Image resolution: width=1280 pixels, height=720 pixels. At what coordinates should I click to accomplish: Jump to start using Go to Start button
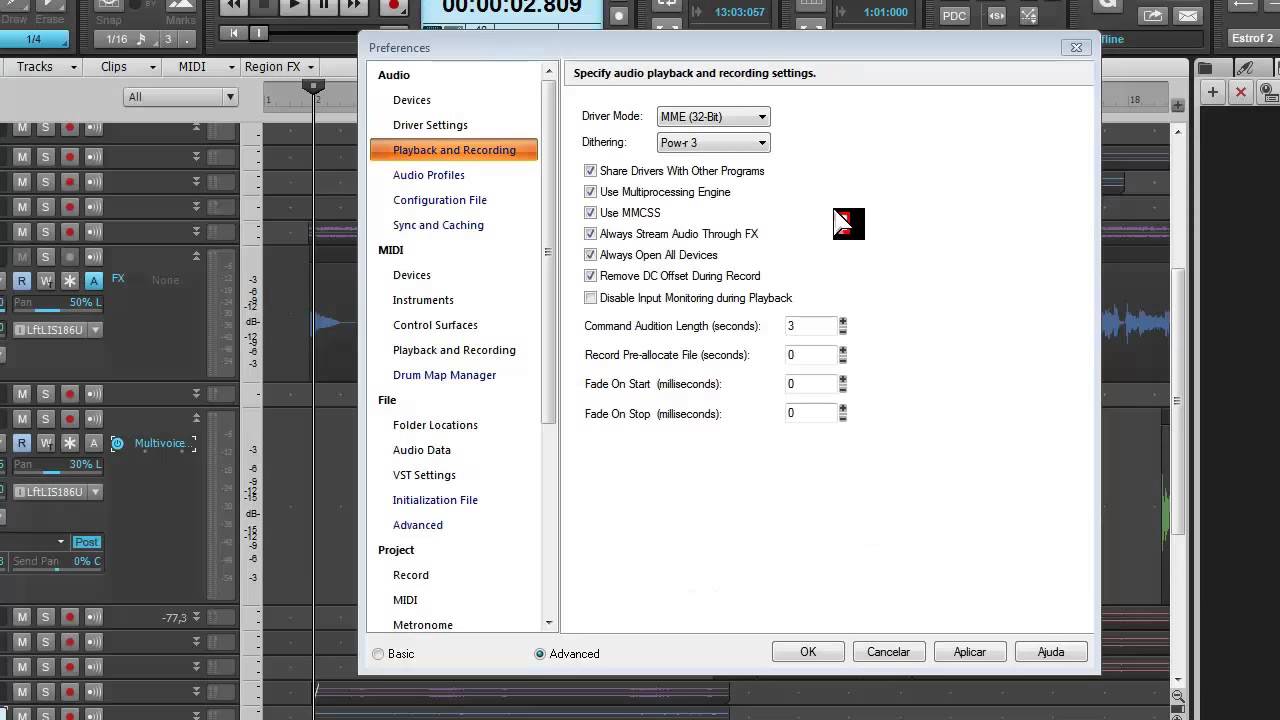(235, 33)
